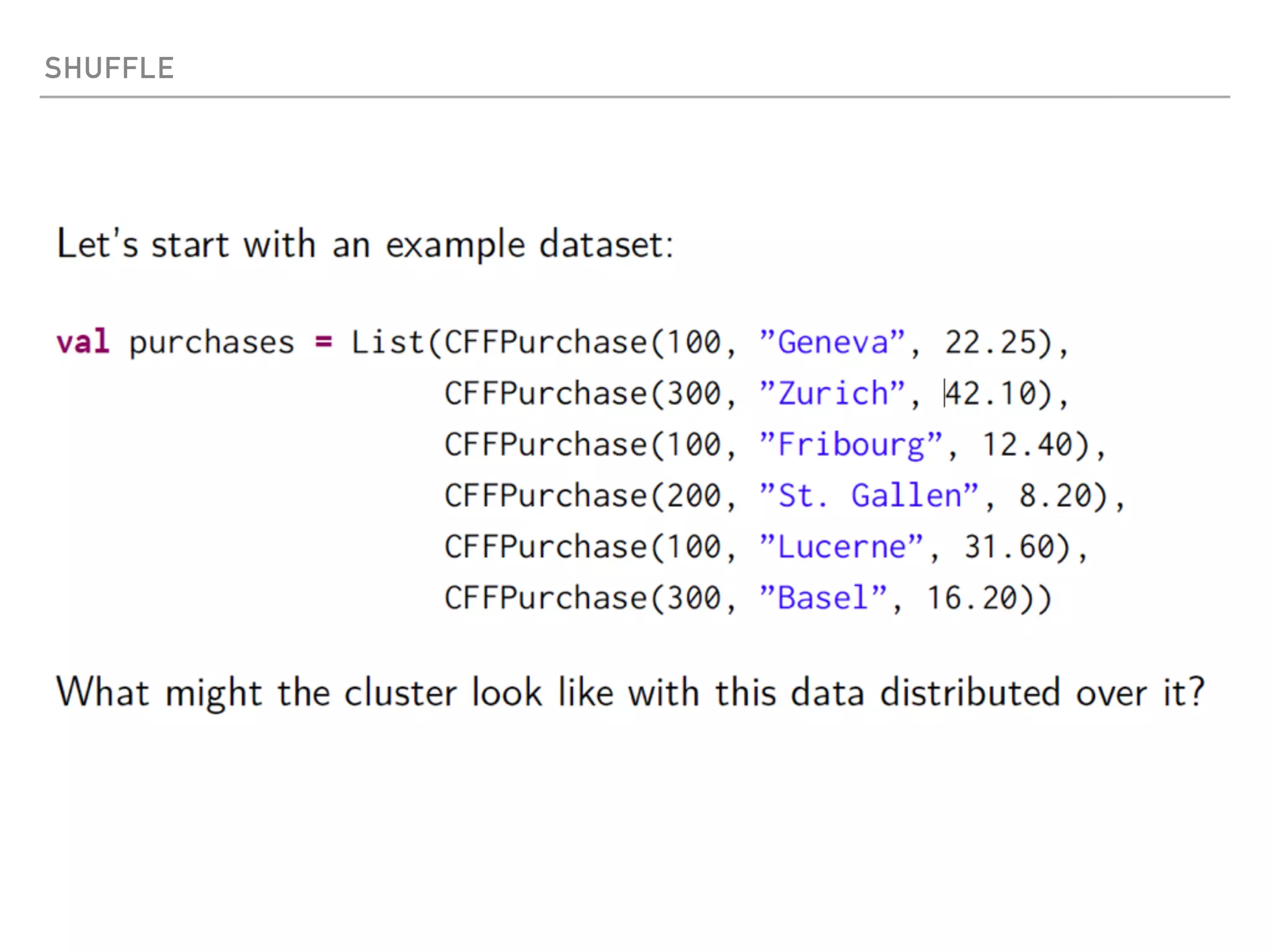Click the "What might the cluster look like" question
The width and height of the screenshot is (1270, 952).
point(630,692)
